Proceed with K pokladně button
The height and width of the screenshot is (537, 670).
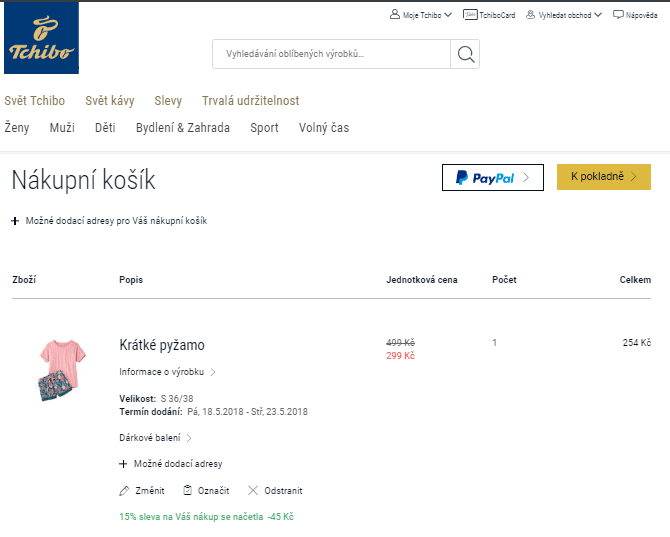coord(604,177)
